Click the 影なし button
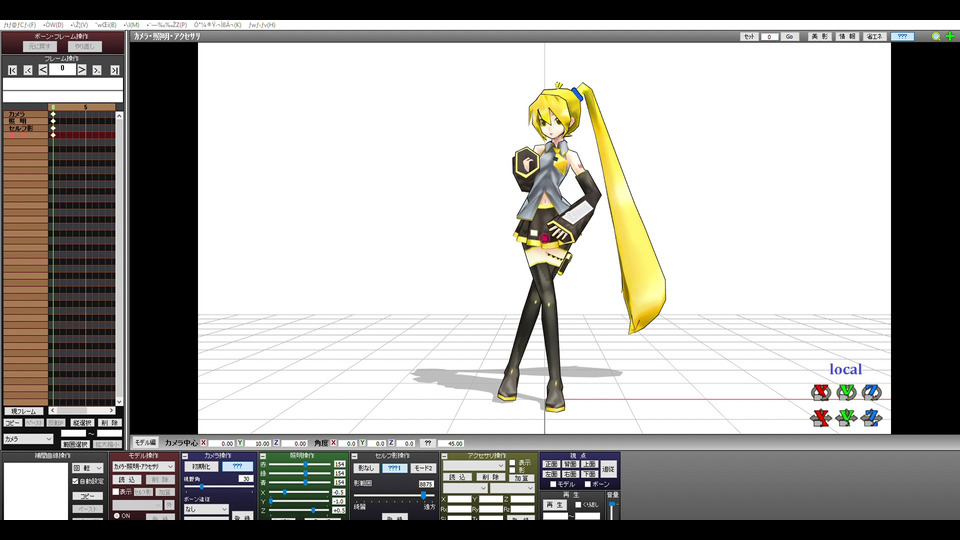Screen dimensions: 960x540 pos(366,468)
